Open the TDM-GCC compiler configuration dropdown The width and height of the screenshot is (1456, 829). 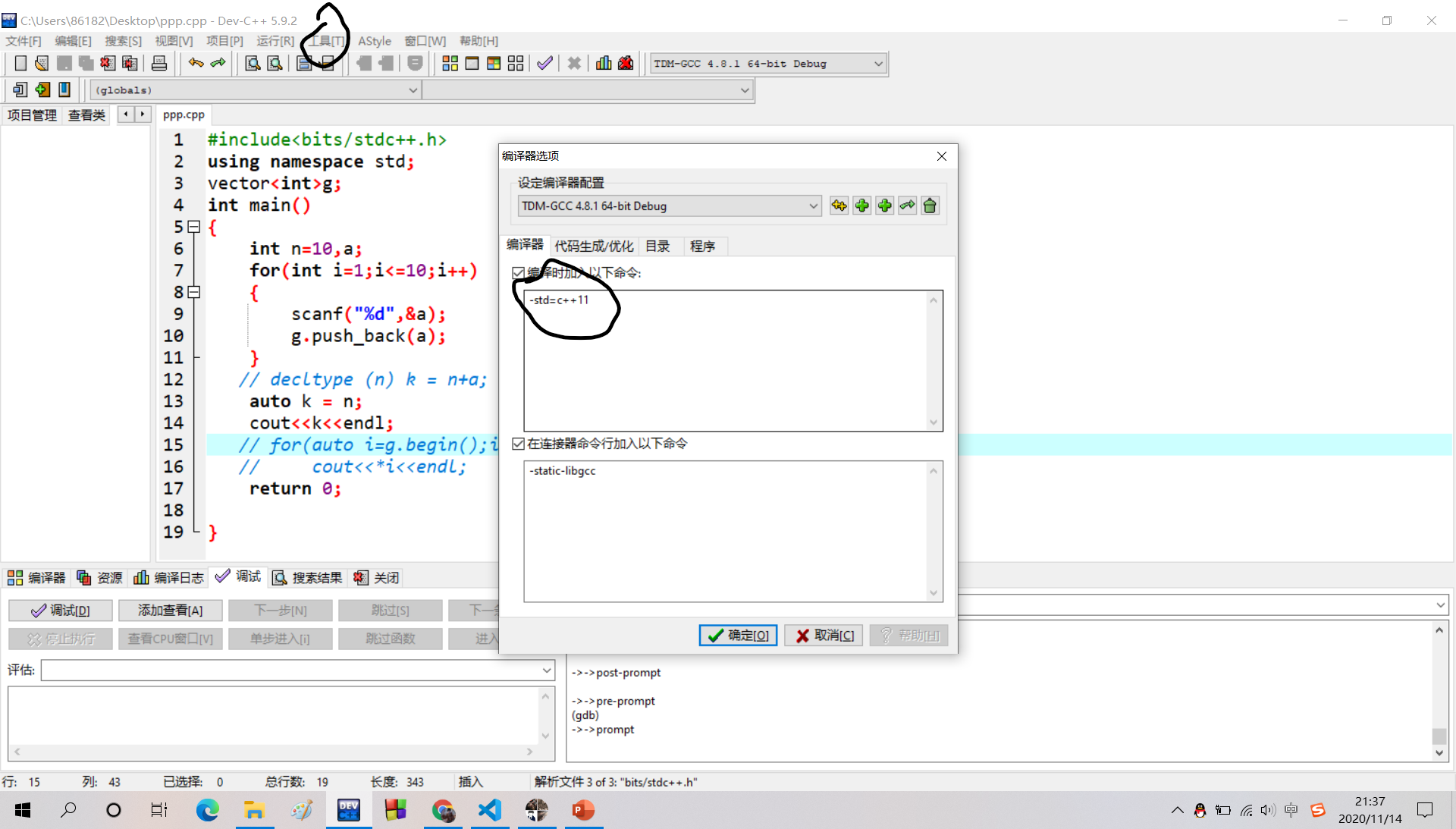click(x=812, y=206)
